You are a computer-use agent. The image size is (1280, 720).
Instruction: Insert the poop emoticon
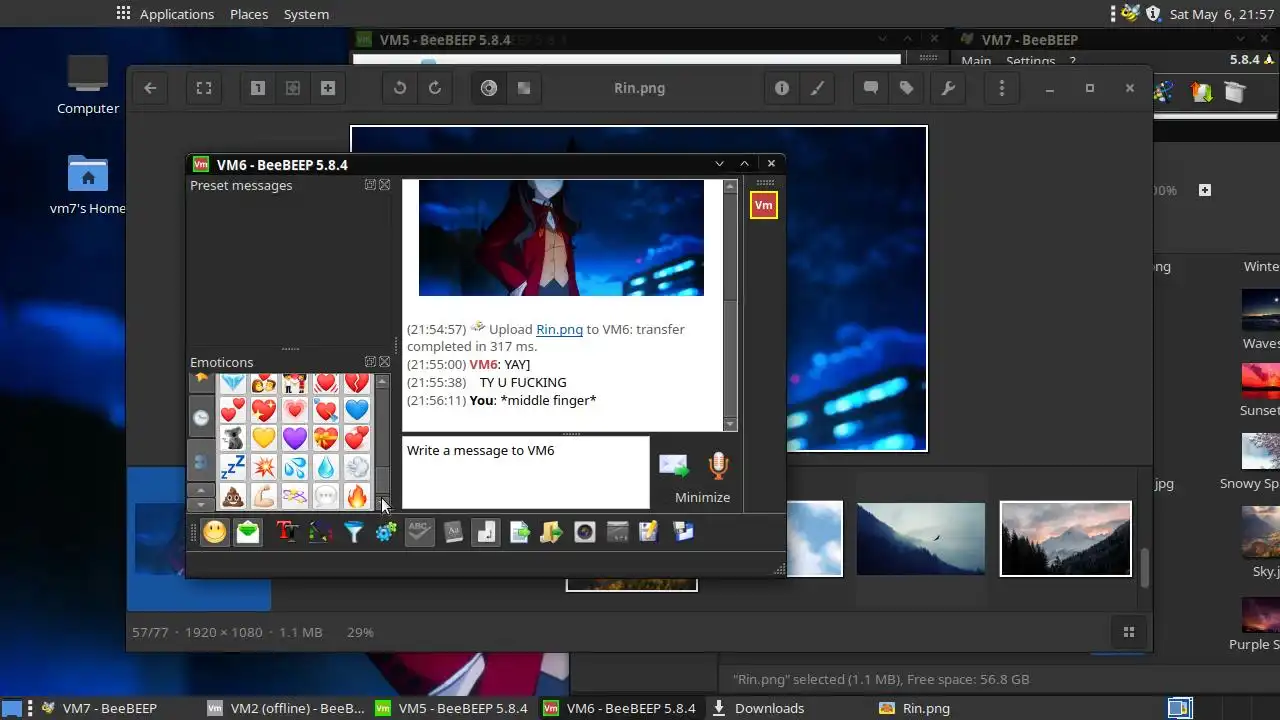tap(233, 495)
